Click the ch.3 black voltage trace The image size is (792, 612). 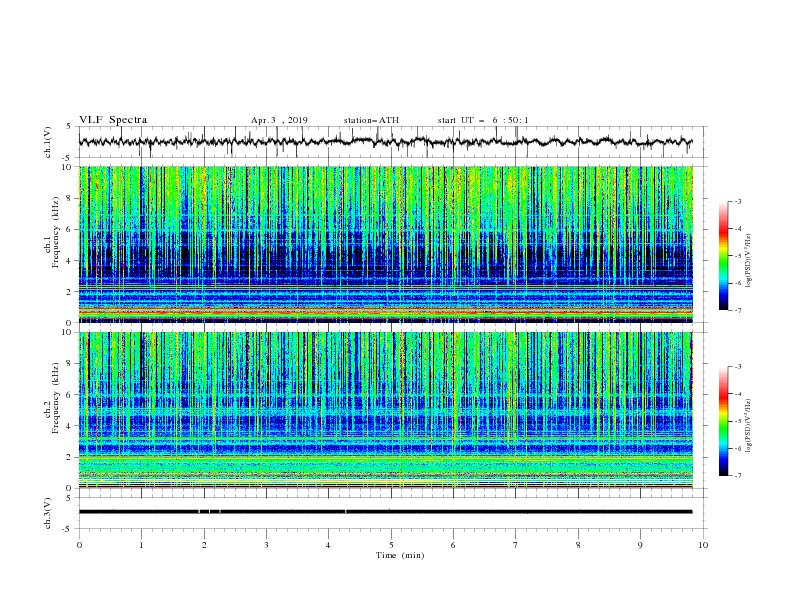pyautogui.click(x=385, y=512)
